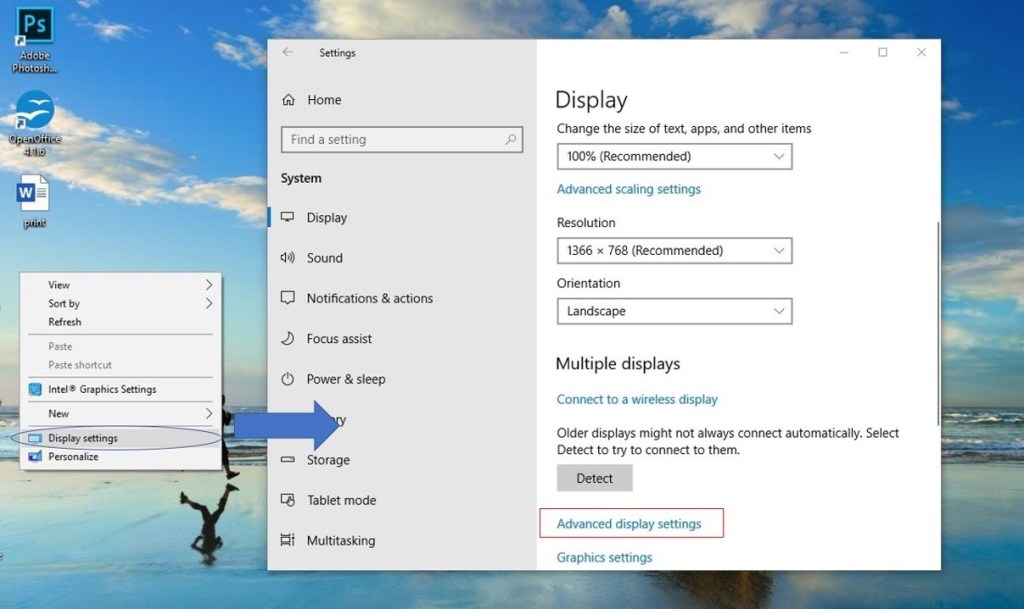Click the back arrow in Settings
The height and width of the screenshot is (609, 1024).
coord(288,53)
